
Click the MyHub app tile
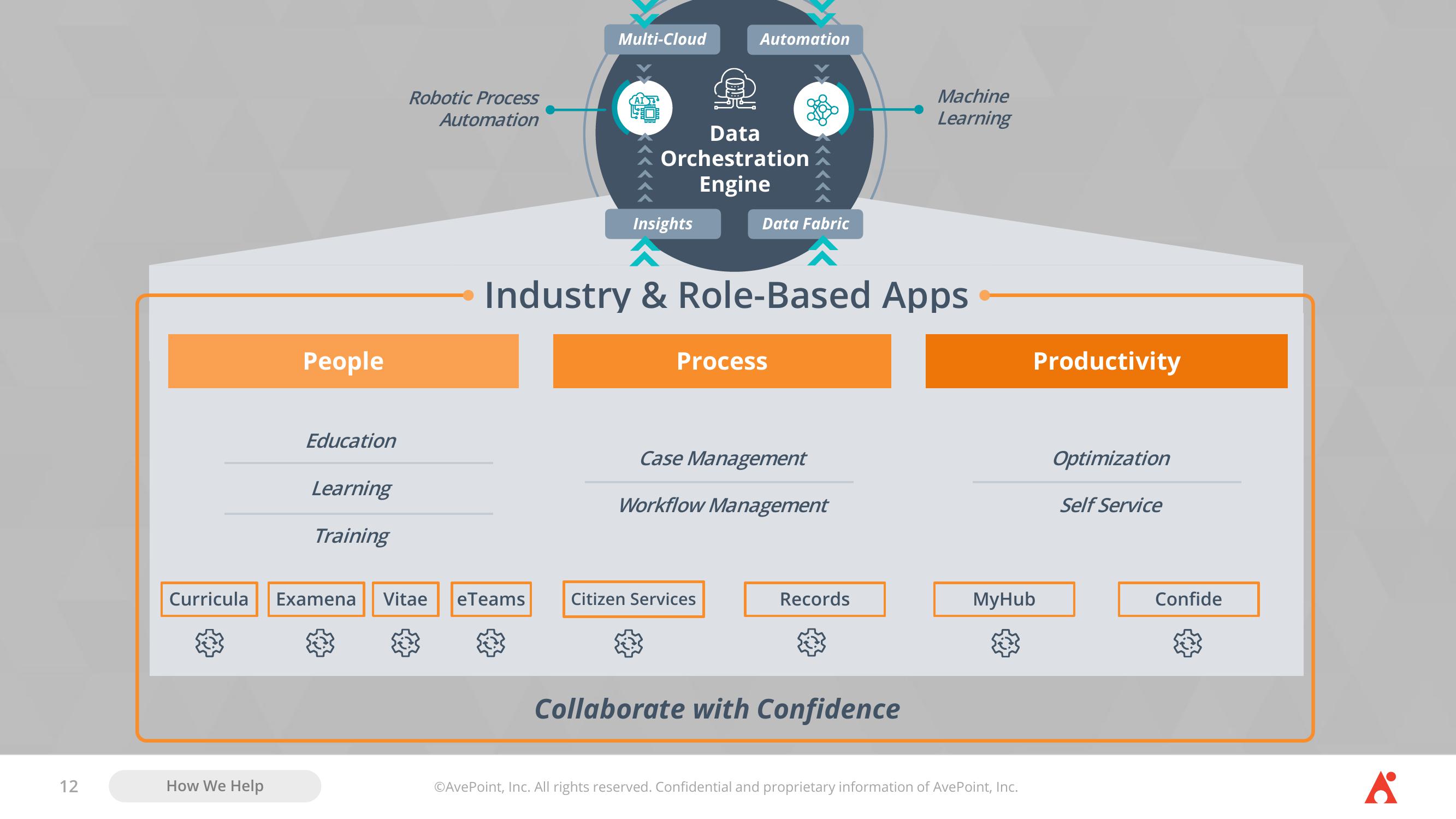[x=1003, y=597]
